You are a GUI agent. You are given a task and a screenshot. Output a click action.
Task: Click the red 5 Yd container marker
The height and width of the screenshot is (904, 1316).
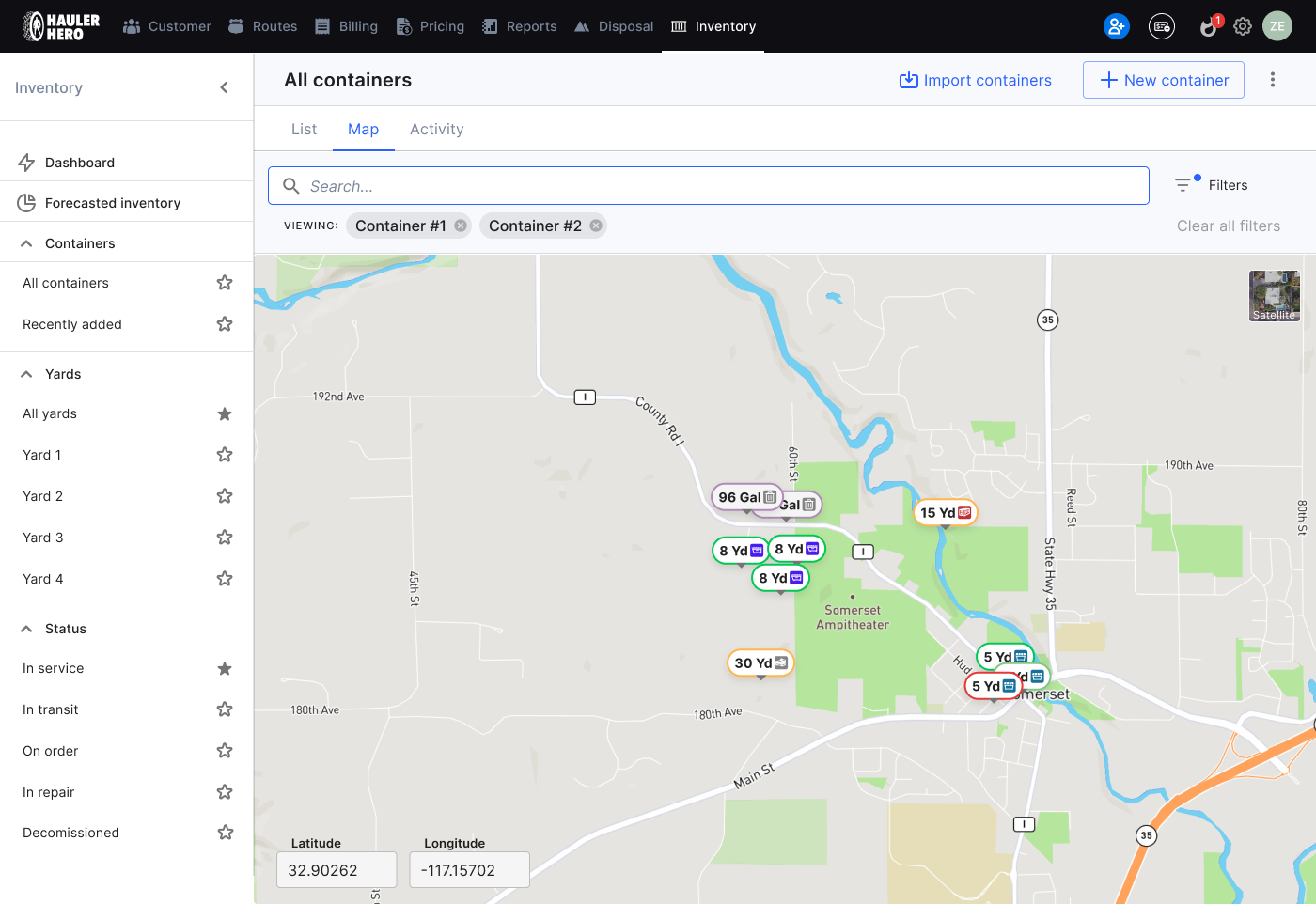[994, 686]
